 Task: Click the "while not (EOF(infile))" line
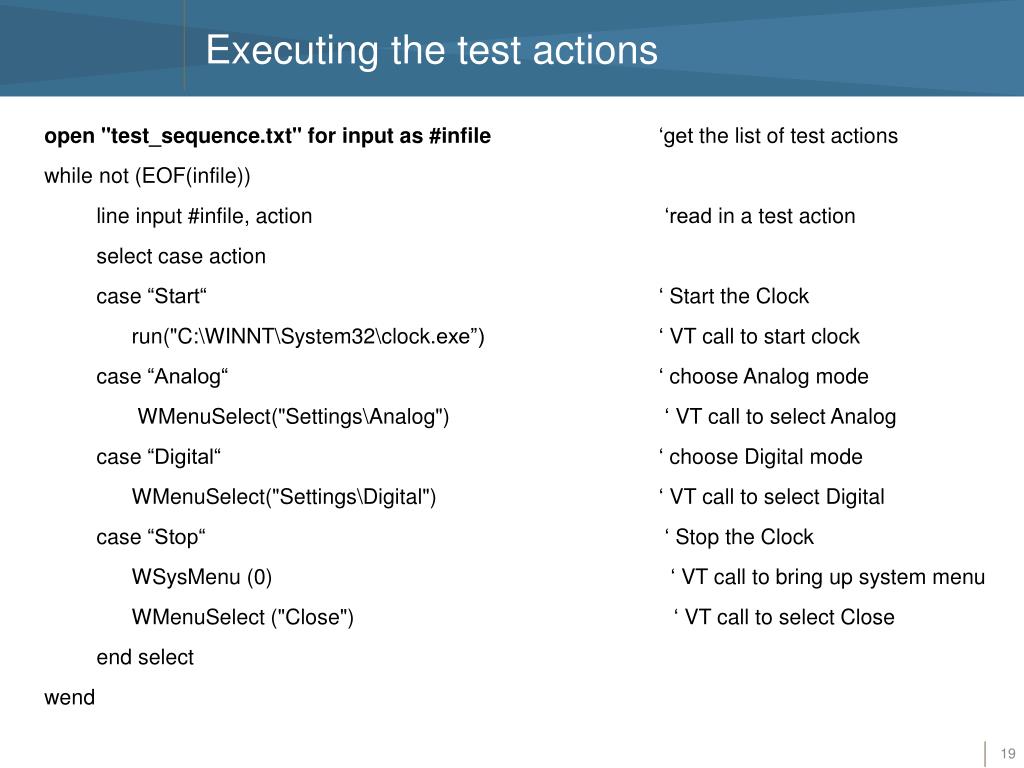click(147, 176)
